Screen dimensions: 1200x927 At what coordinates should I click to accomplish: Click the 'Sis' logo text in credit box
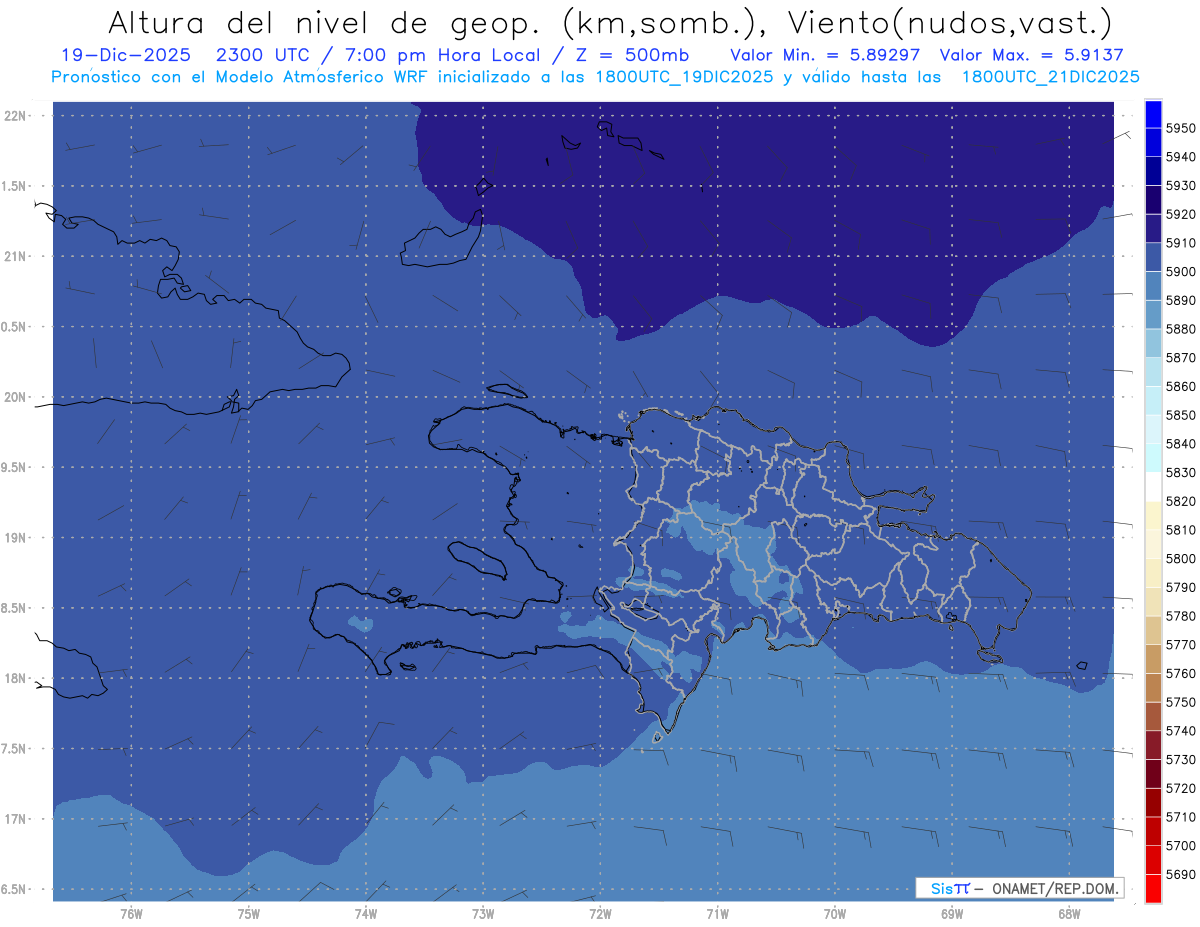(941, 888)
